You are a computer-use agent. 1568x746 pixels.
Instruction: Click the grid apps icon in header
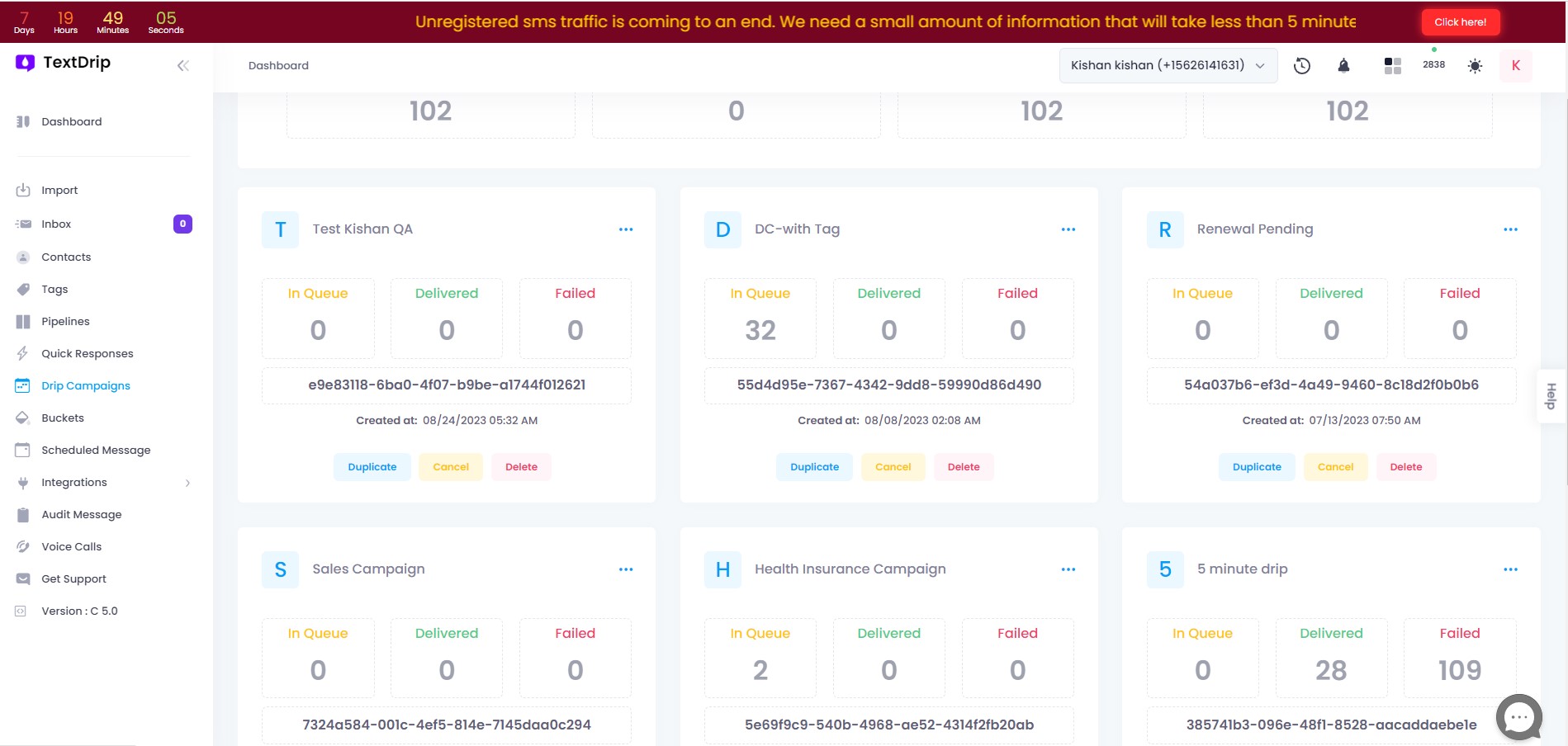[x=1392, y=66]
